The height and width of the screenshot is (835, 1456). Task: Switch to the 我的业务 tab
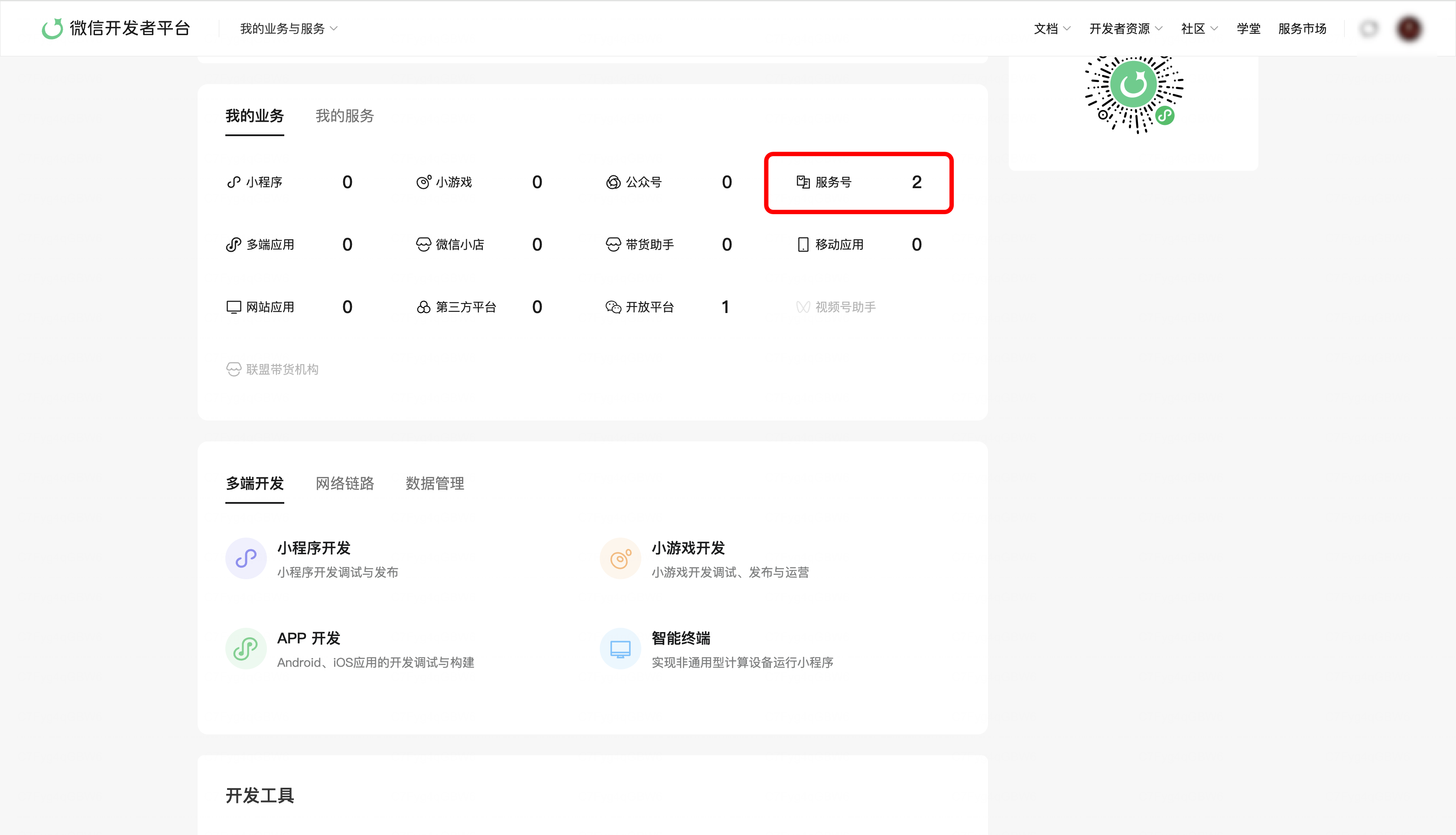click(254, 116)
